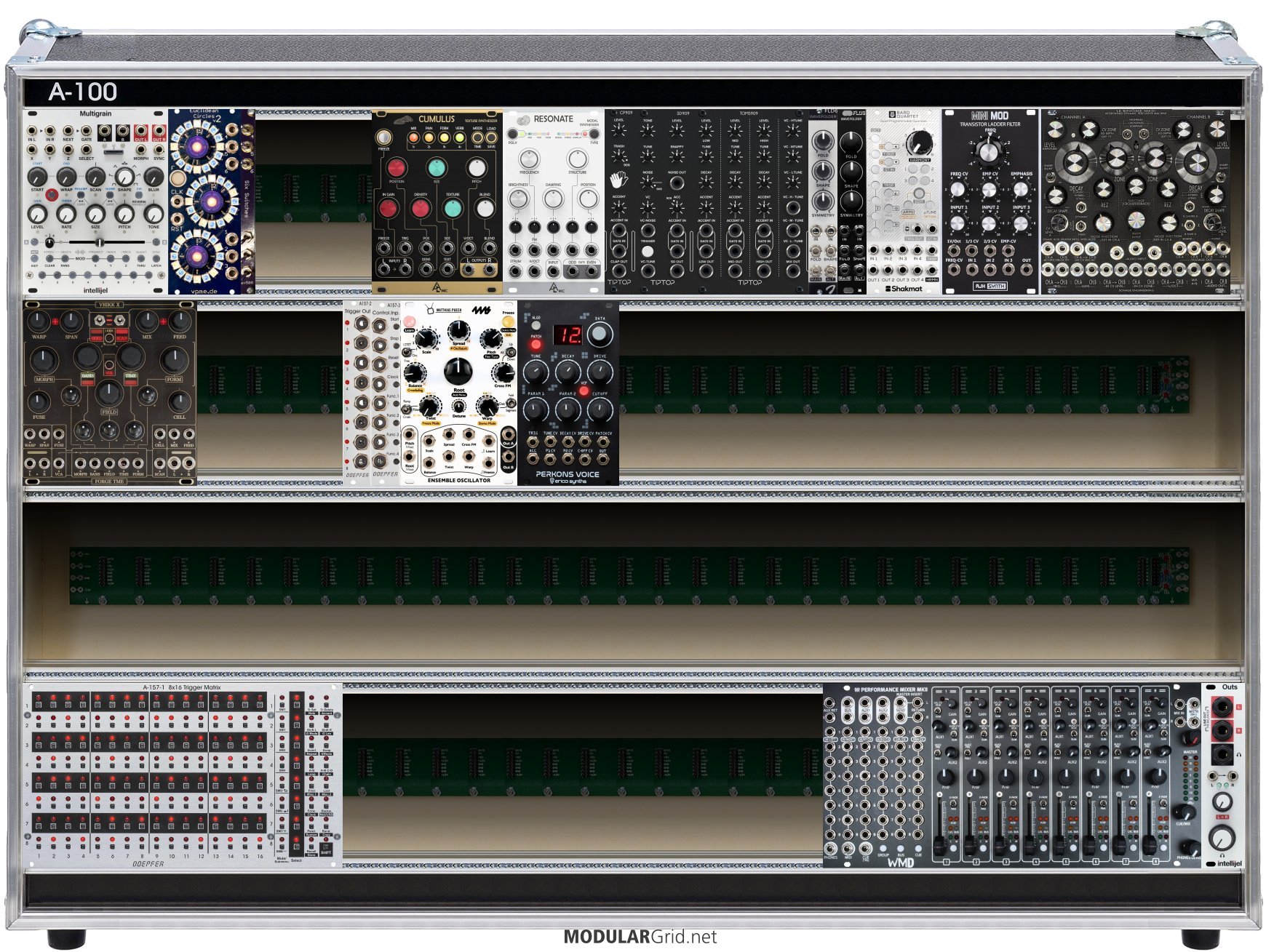Flip the 12TET/Oct/Free switch on Ensemble Oscillator
Viewport: 1282px width, 952px height.
click(407, 352)
